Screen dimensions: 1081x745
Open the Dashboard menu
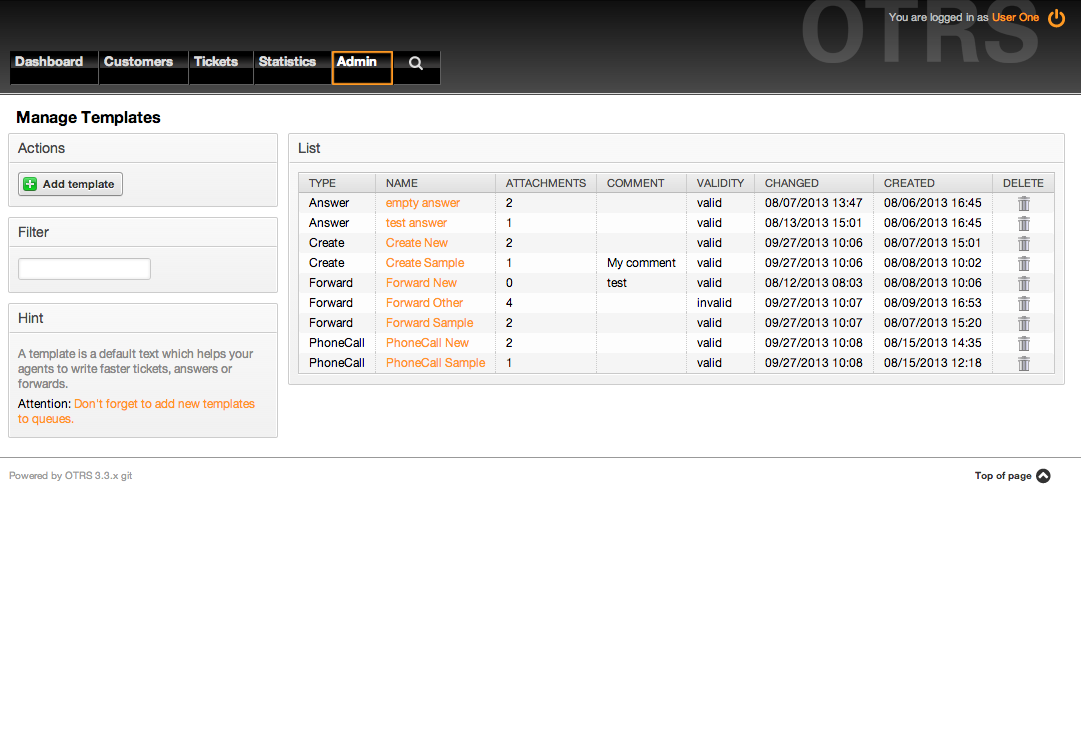click(49, 62)
